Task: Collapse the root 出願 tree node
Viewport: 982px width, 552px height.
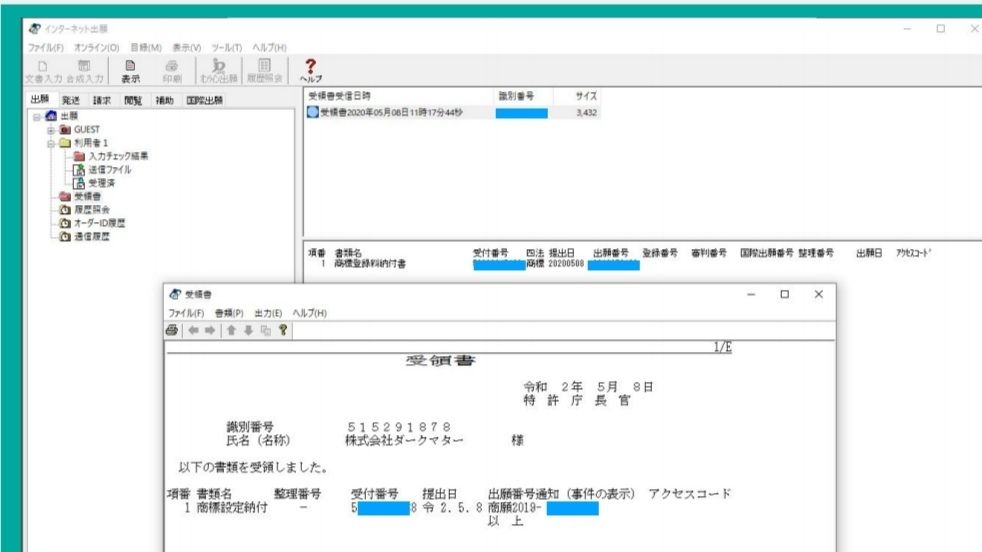Action: coord(37,117)
